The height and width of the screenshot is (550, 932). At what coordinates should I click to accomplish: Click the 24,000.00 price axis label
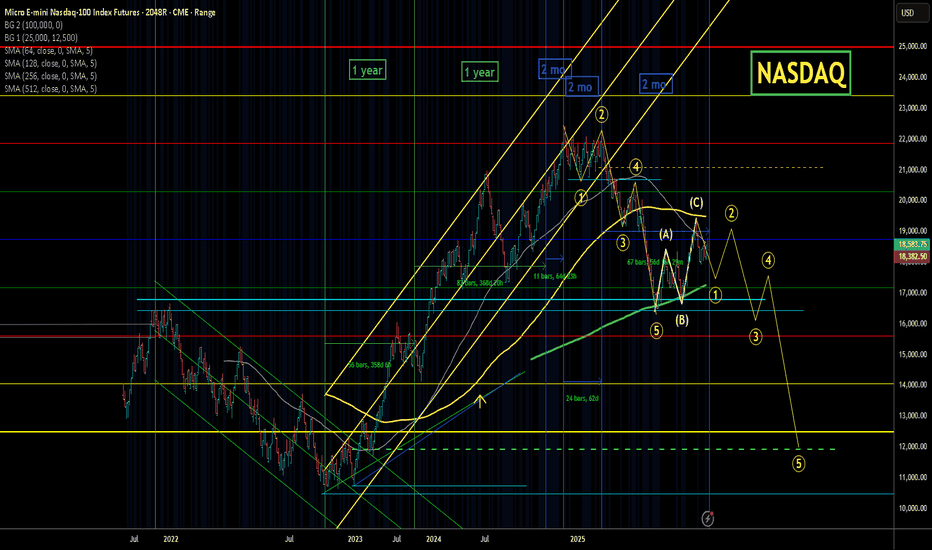pyautogui.click(x=913, y=77)
